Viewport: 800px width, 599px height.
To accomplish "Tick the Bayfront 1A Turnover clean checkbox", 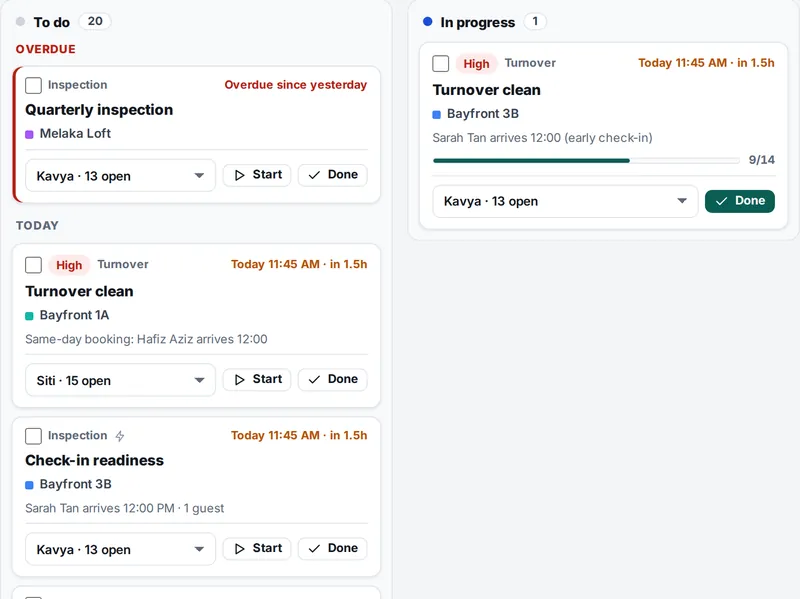I will point(33,265).
